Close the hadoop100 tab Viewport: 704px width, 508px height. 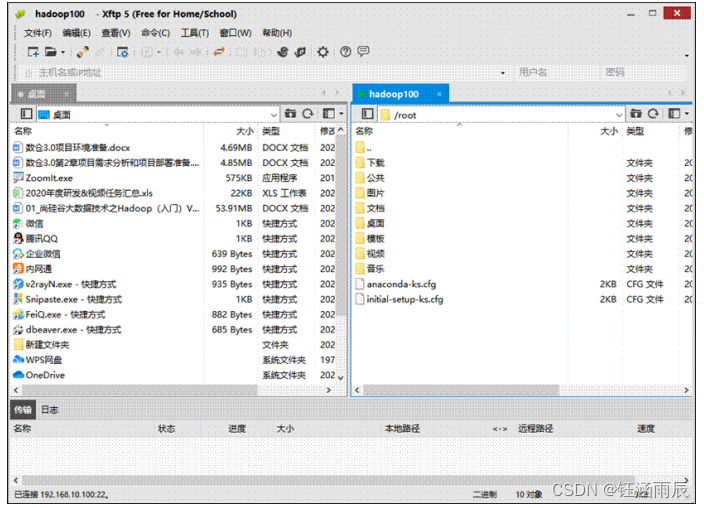440,94
